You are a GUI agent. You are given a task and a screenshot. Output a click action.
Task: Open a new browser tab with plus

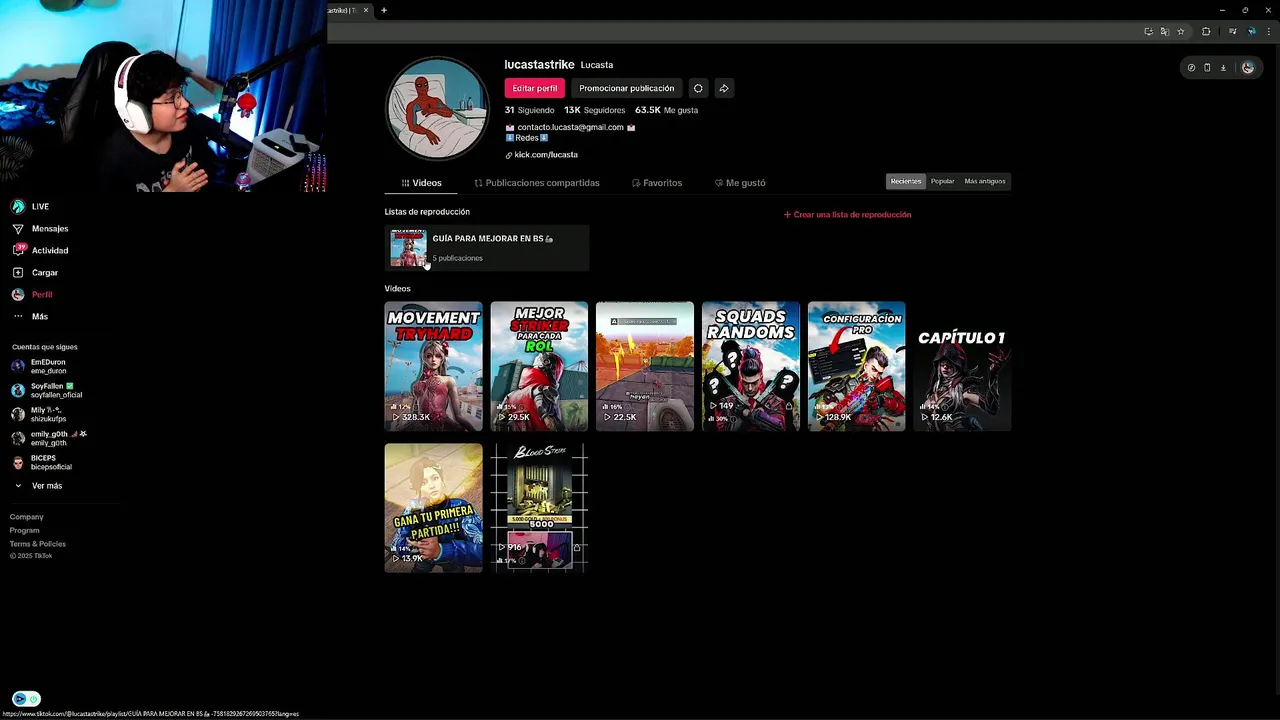click(x=384, y=10)
